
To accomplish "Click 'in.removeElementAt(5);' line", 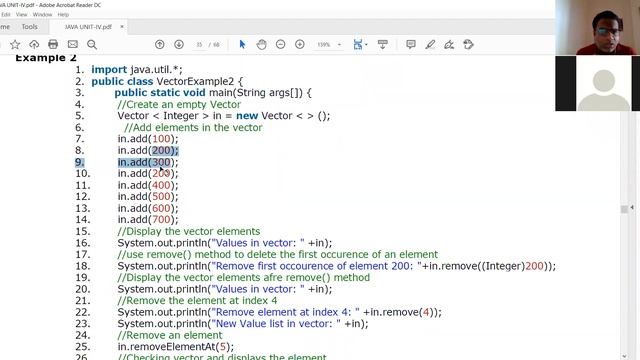I will pos(176,347).
